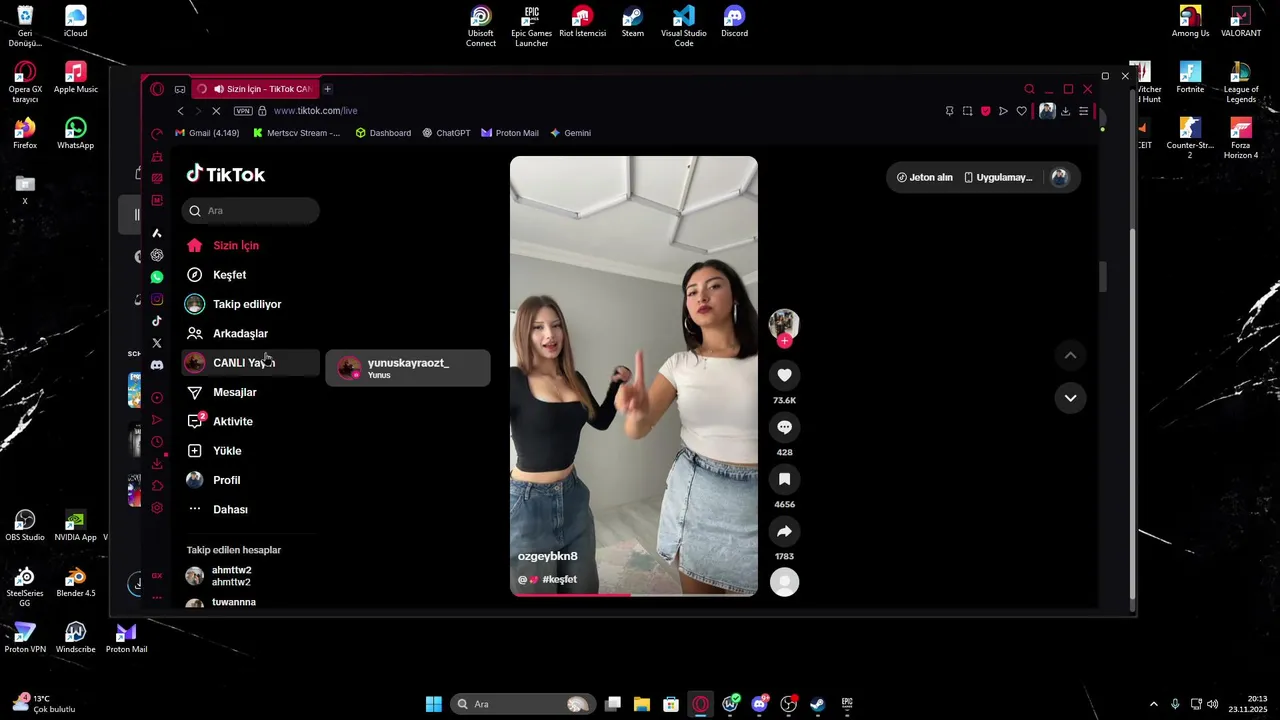Open ChatGPT in the Opera GX sidebar
The height and width of the screenshot is (720, 1280).
(157, 255)
